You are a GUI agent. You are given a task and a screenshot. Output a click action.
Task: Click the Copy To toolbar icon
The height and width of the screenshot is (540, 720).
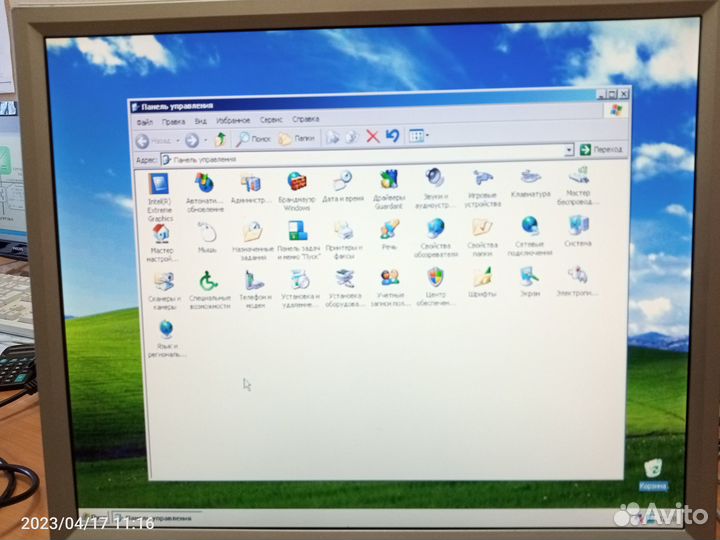point(352,137)
